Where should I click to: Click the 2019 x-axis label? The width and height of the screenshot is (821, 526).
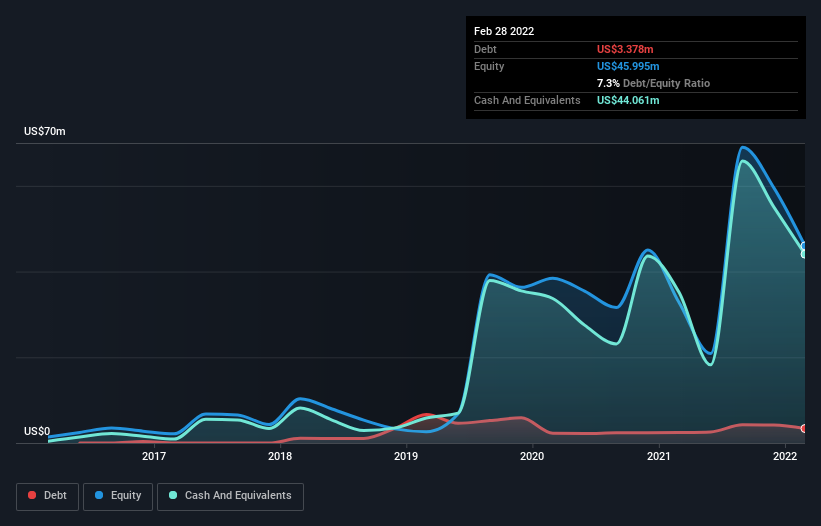pos(406,456)
